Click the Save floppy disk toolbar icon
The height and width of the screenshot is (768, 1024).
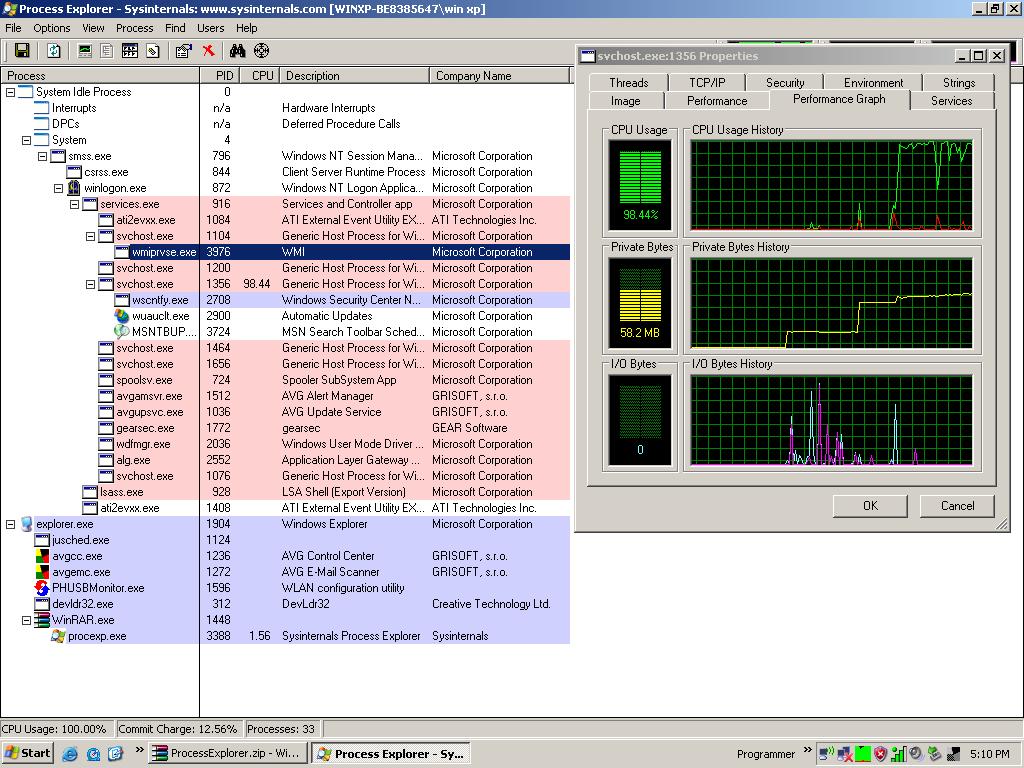(21, 51)
